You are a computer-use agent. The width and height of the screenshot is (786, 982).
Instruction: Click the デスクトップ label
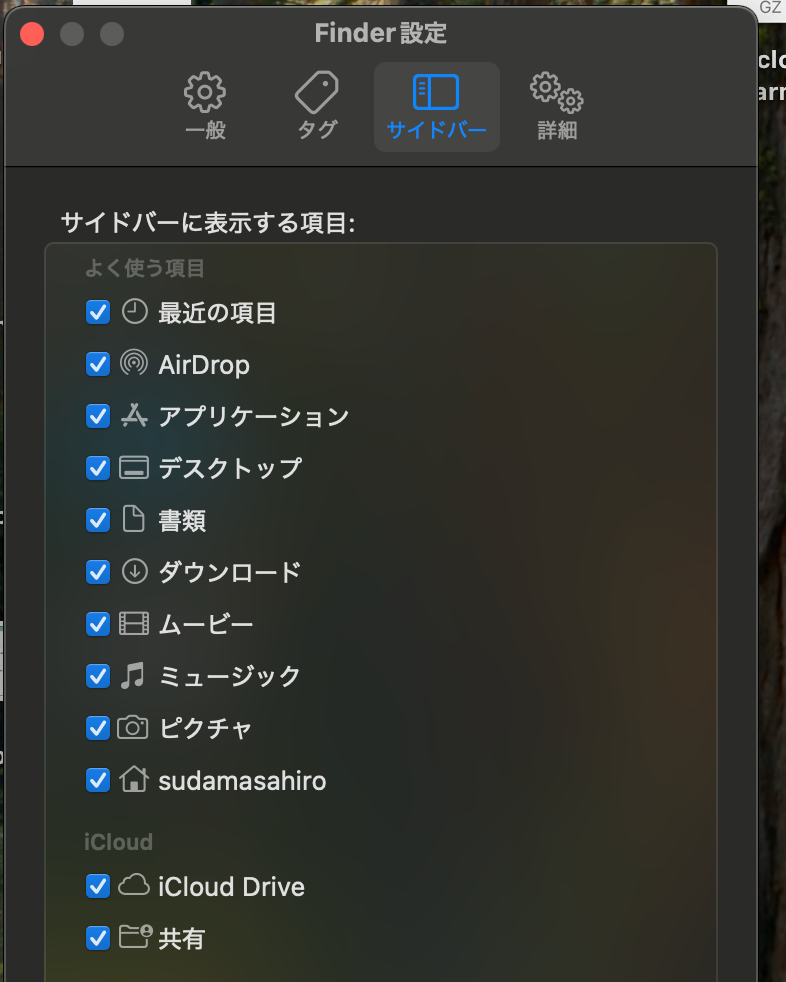(x=230, y=468)
